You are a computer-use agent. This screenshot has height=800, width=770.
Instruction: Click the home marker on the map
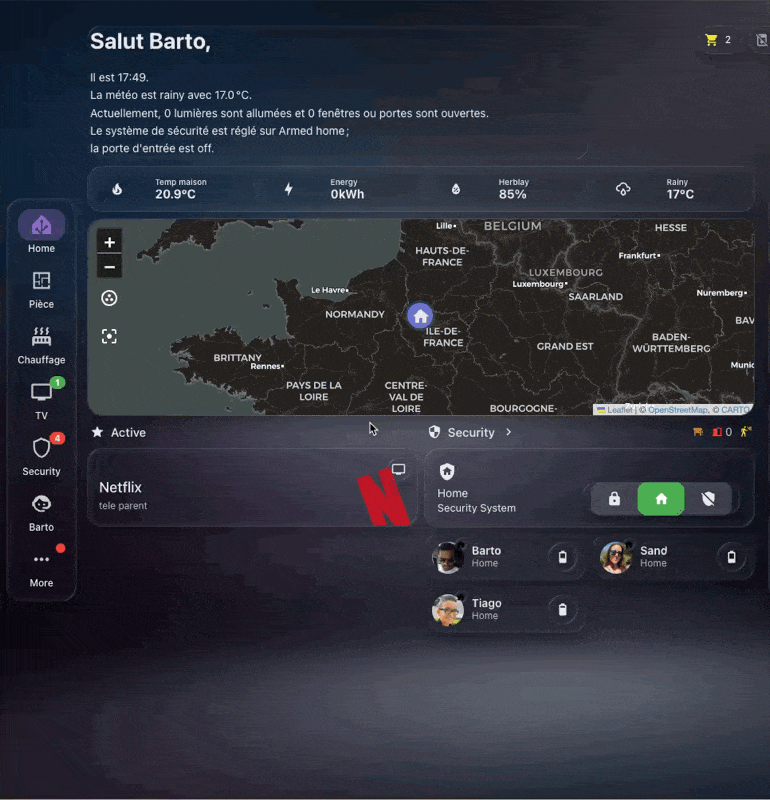pos(420,316)
